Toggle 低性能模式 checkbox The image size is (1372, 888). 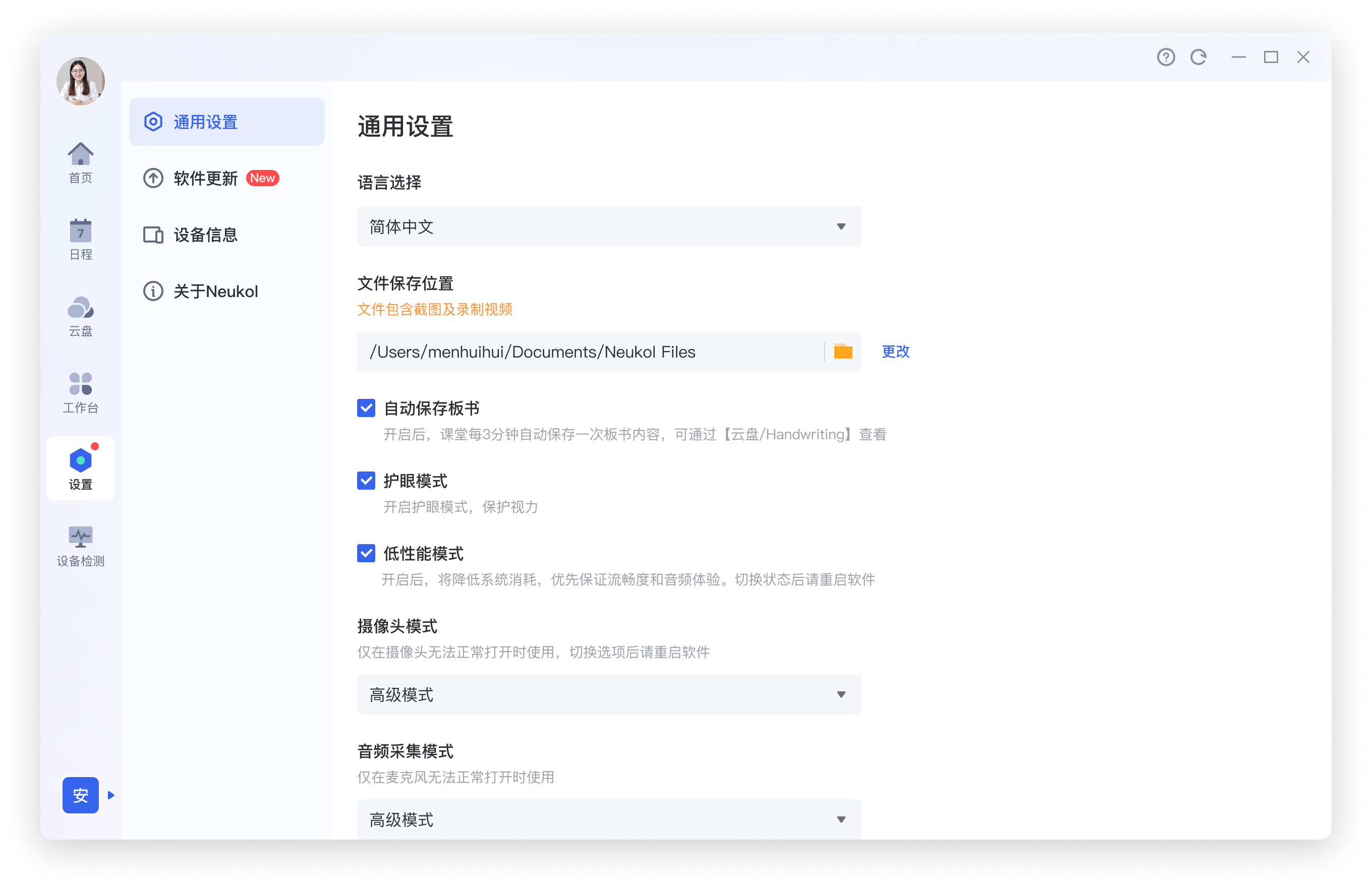pos(366,553)
